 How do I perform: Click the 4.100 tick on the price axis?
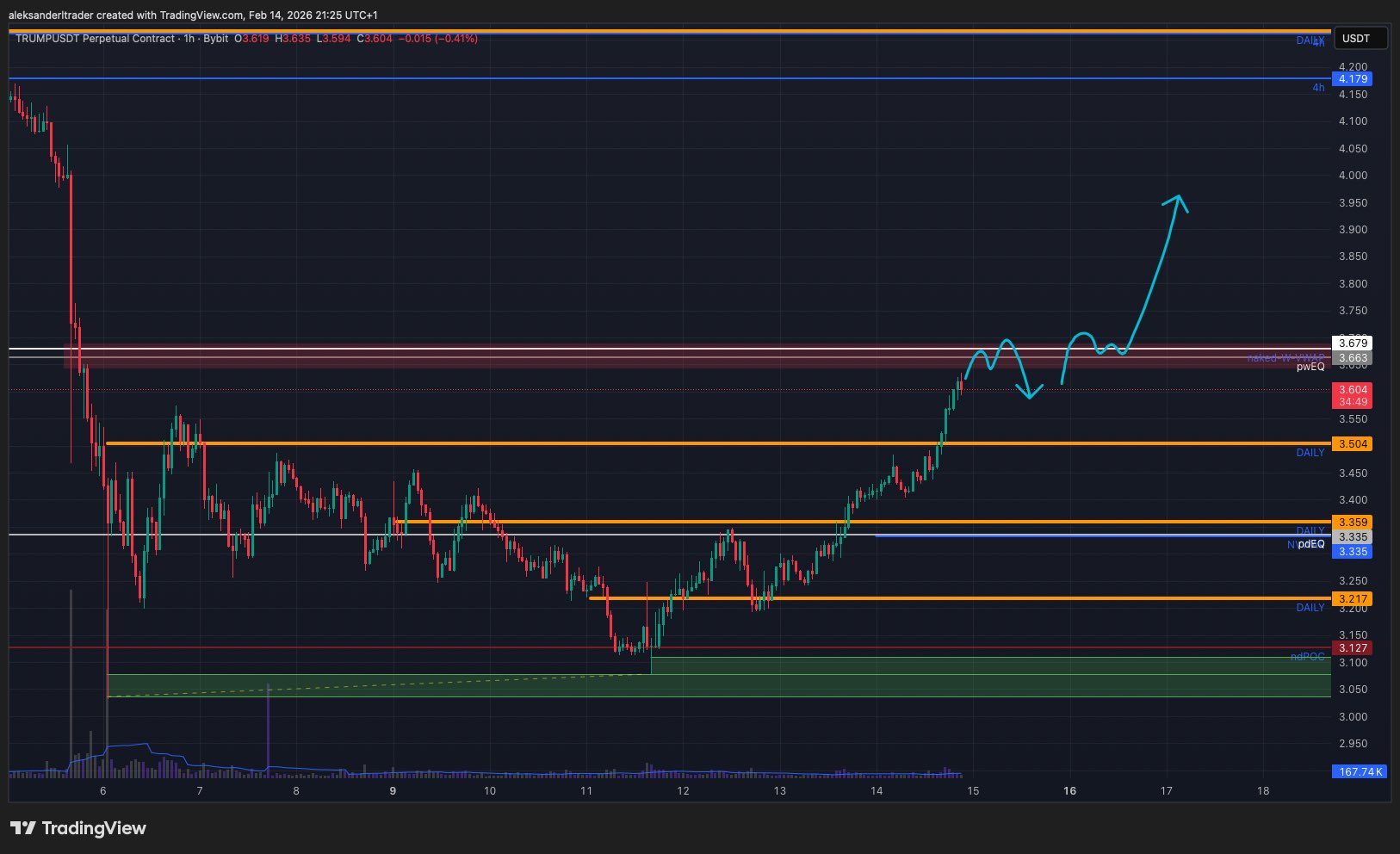[1353, 121]
